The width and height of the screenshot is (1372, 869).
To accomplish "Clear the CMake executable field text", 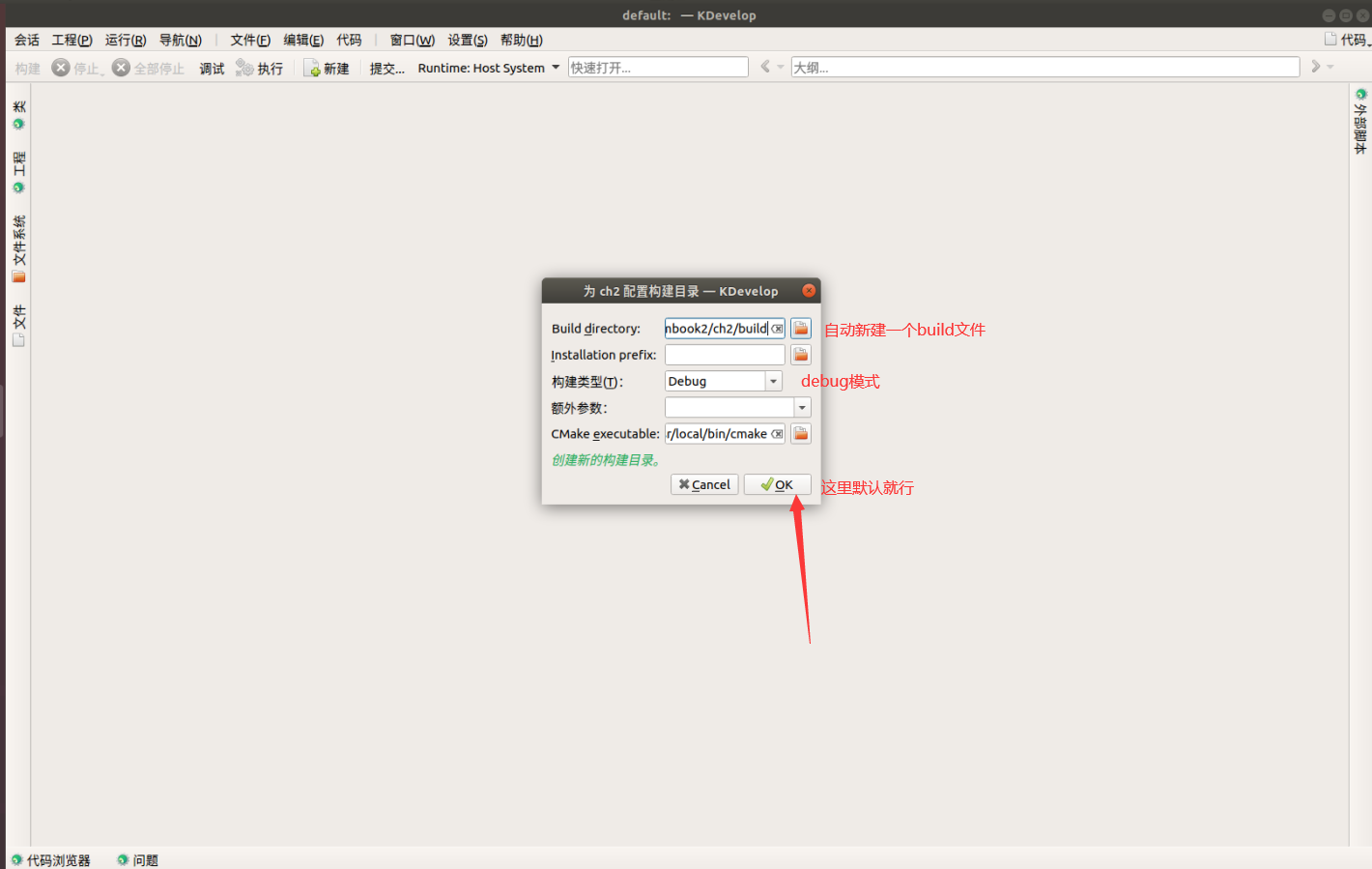I will click(x=777, y=434).
